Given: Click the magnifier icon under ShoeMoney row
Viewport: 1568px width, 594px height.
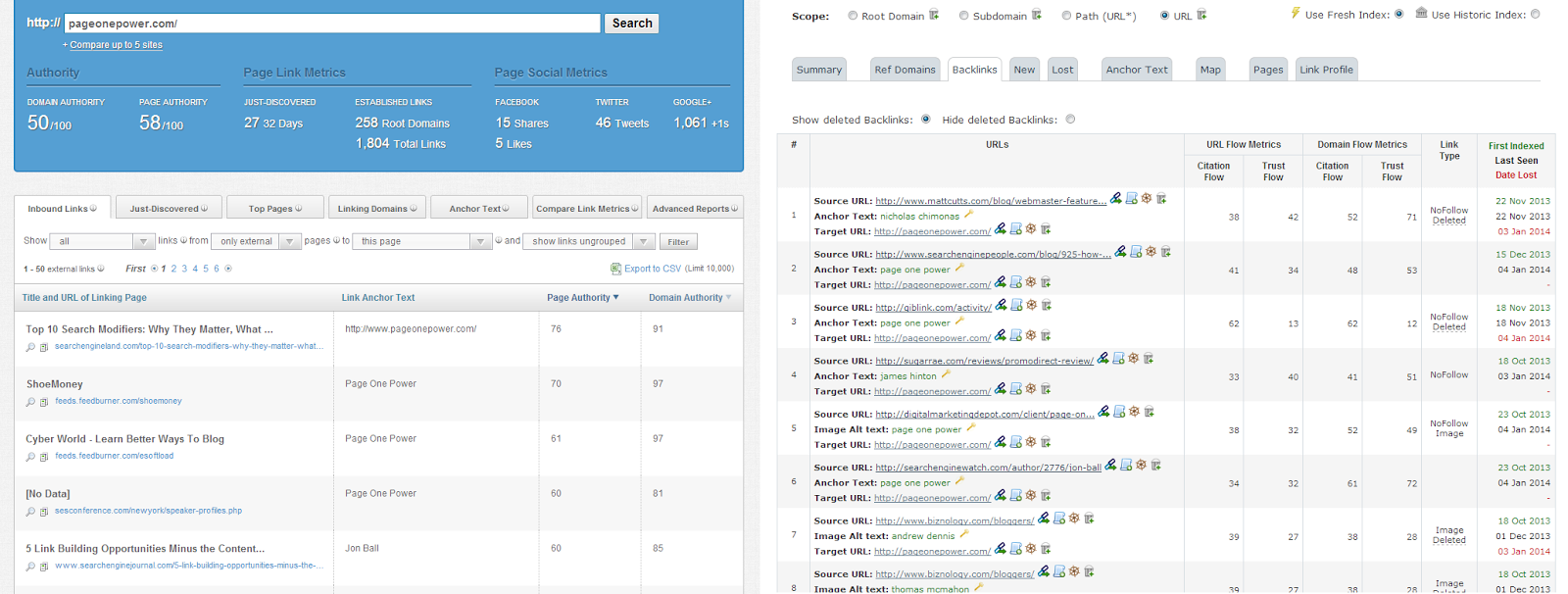Looking at the screenshot, I should coord(30,402).
